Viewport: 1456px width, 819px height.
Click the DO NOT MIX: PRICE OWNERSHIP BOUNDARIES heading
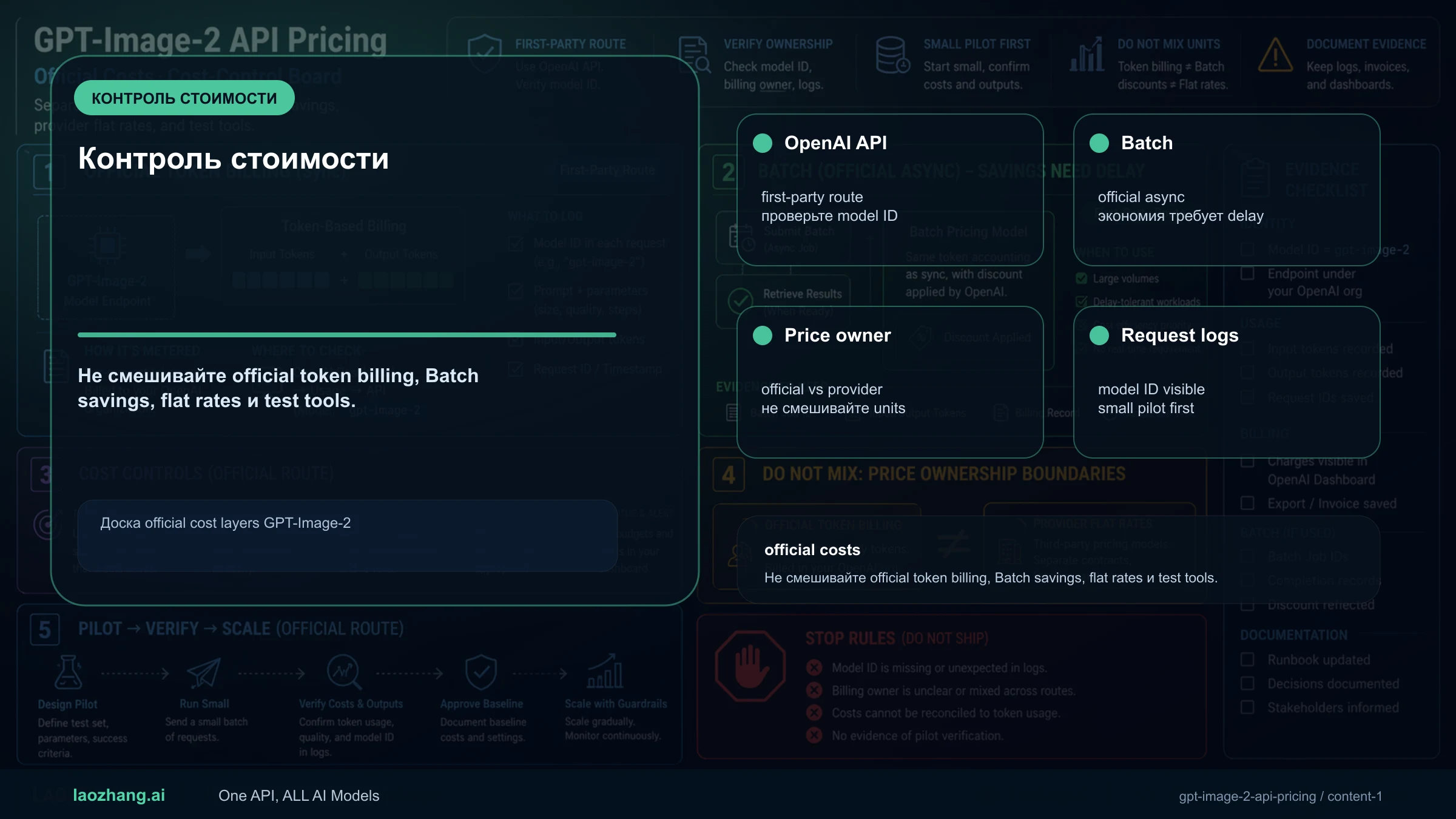(944, 474)
